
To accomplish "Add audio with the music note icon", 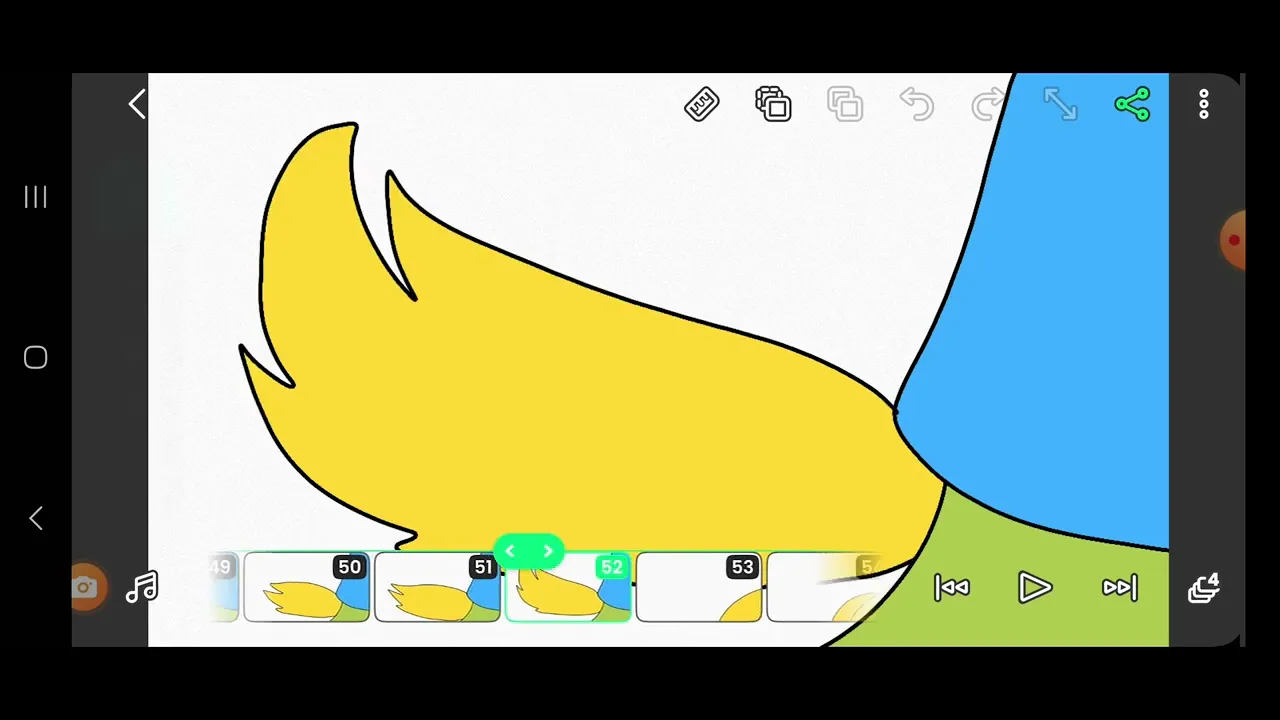I will point(142,588).
